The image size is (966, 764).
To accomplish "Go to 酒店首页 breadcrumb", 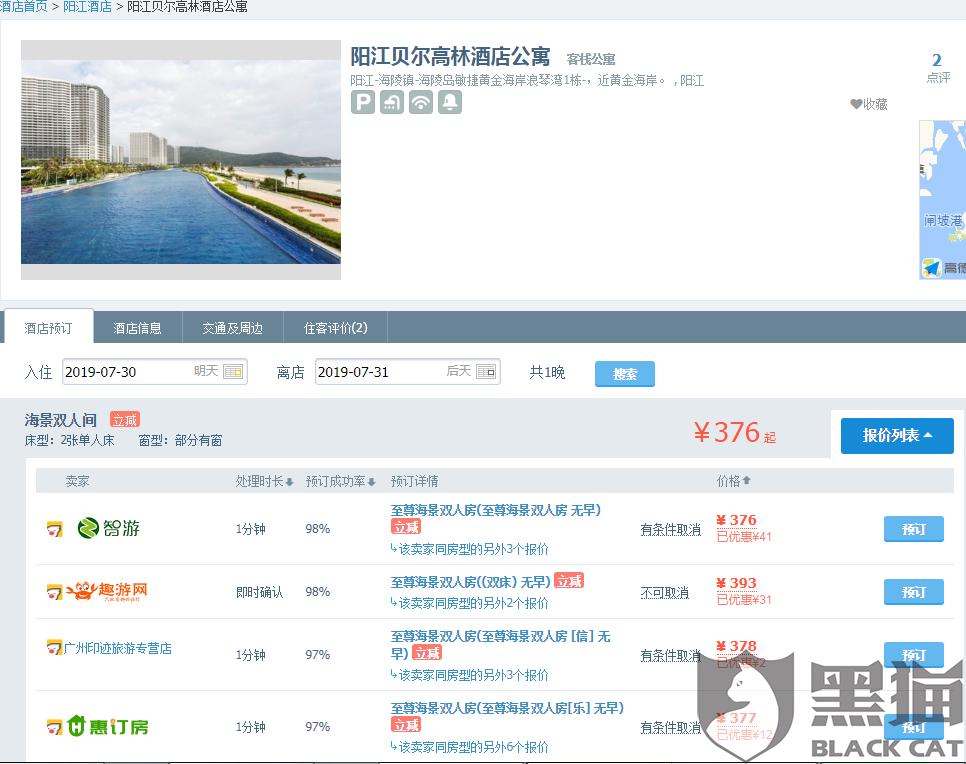I will click(23, 7).
